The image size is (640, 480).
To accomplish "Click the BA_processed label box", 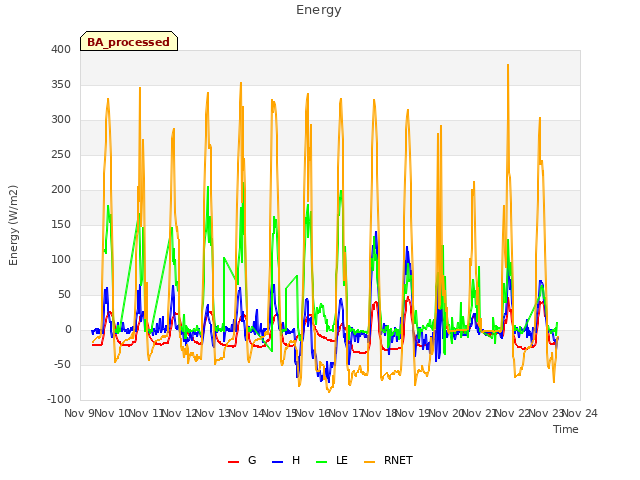I will click(129, 41).
